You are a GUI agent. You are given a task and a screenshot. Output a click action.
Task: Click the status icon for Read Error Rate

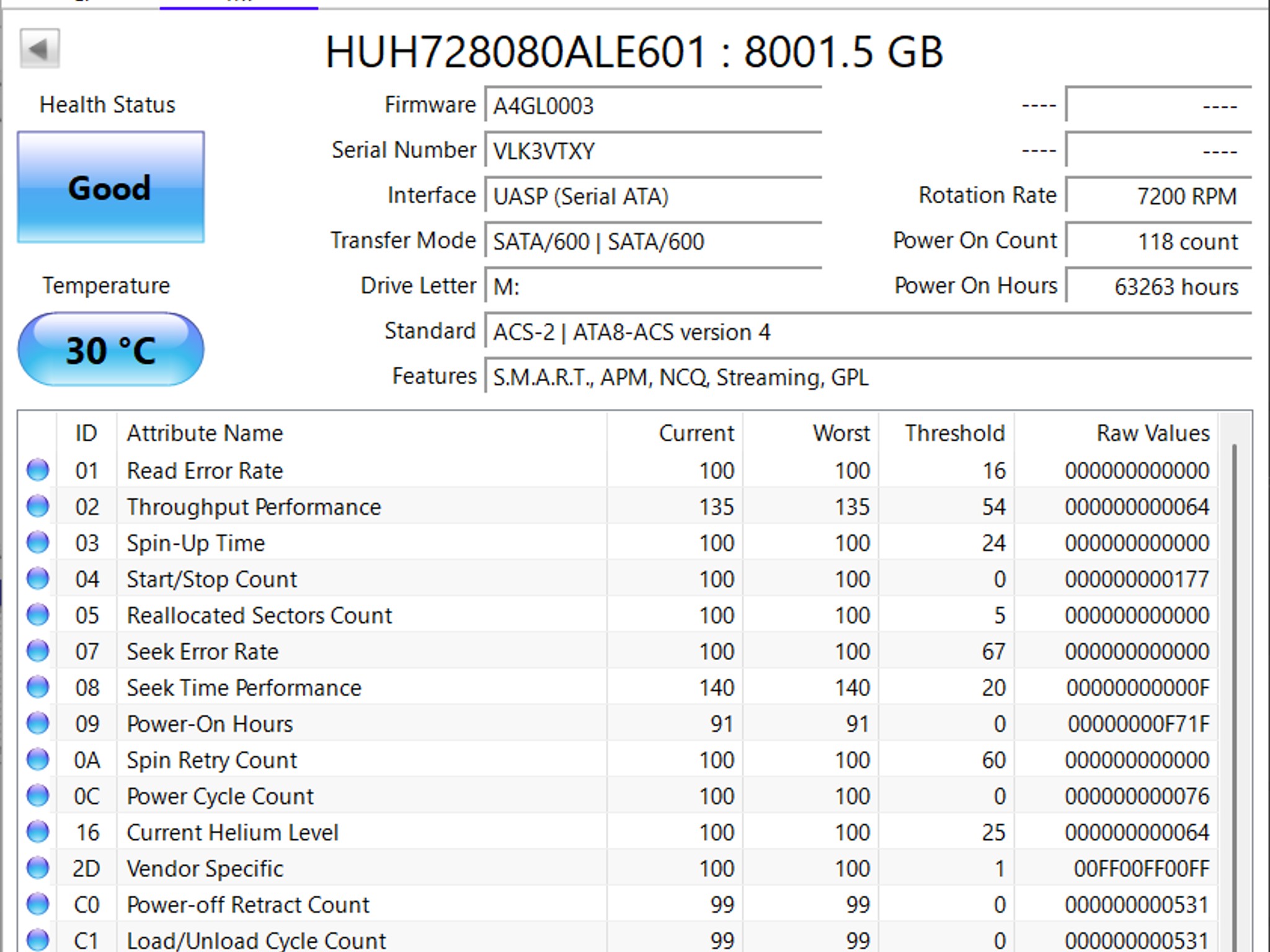point(38,470)
